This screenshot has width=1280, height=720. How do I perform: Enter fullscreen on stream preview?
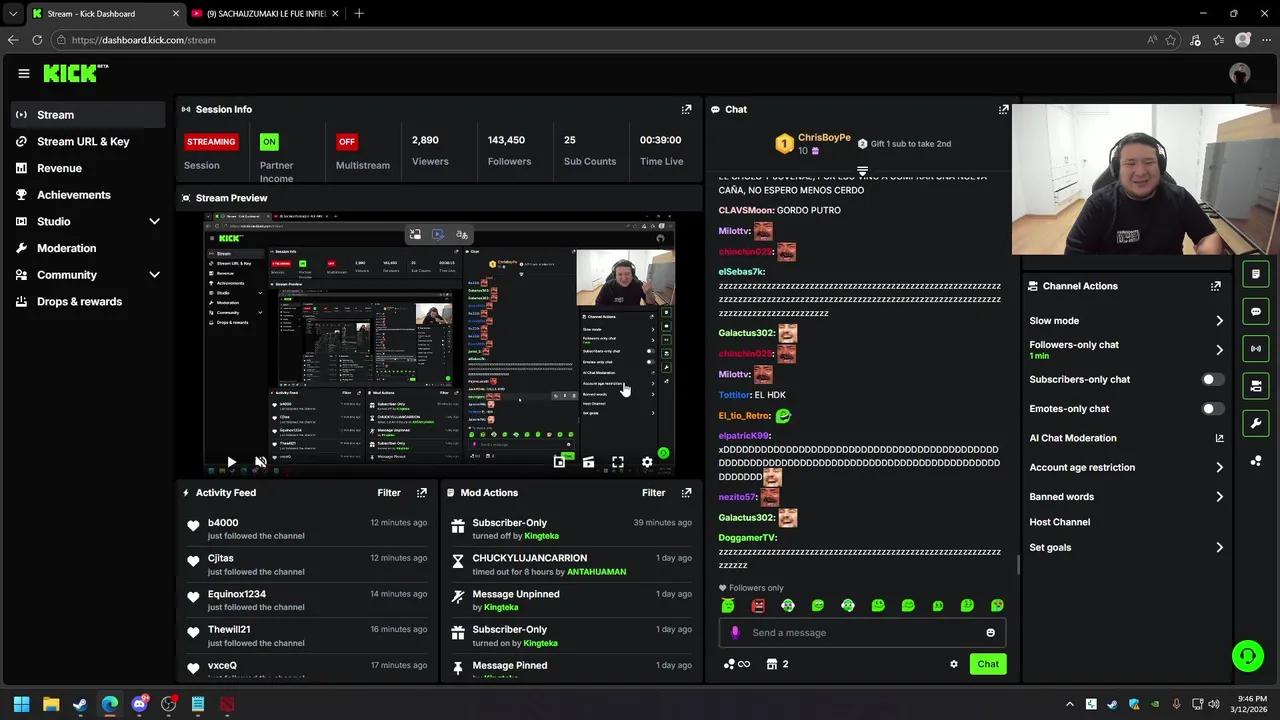coord(618,462)
